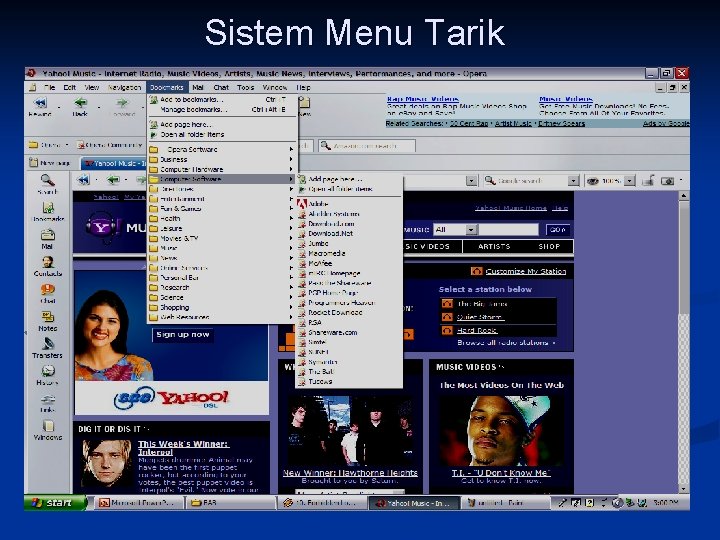Viewport: 720px width, 540px height.
Task: Click the headphone icon beside Quiet Storm
Action: tap(447, 317)
